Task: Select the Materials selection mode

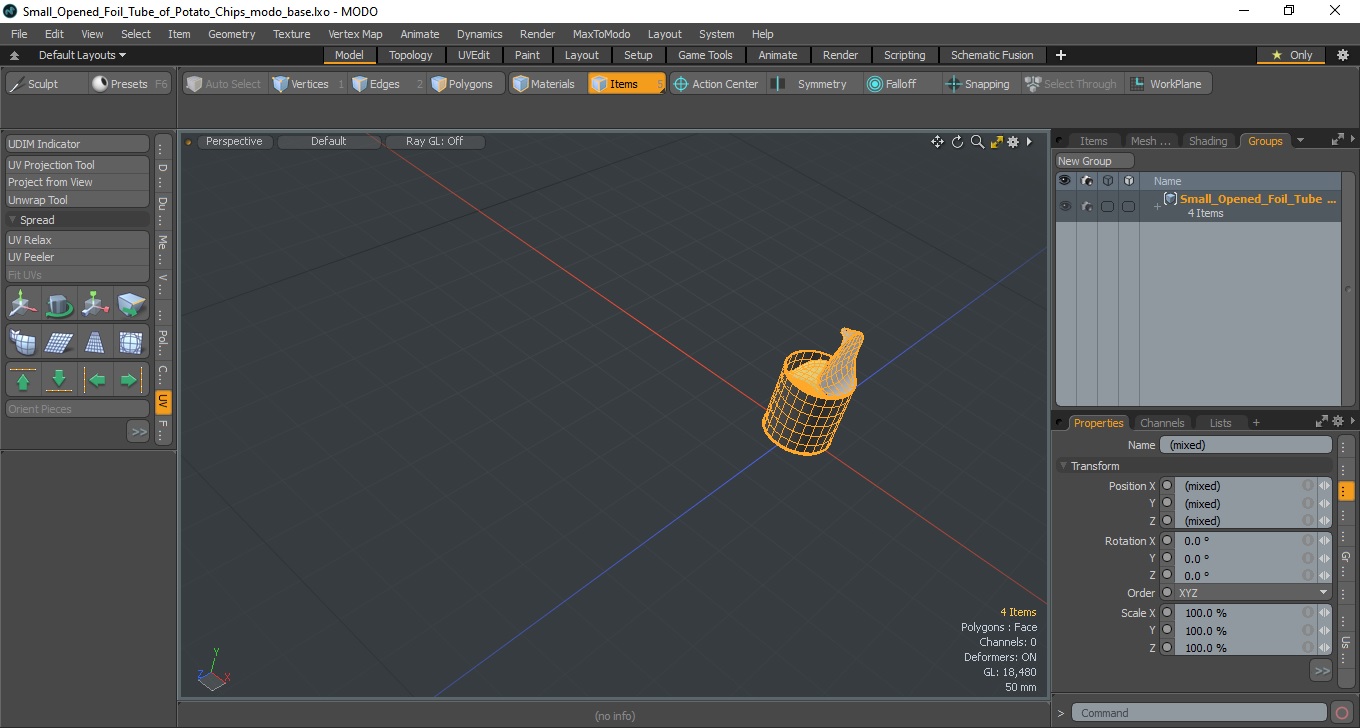Action: click(x=544, y=84)
